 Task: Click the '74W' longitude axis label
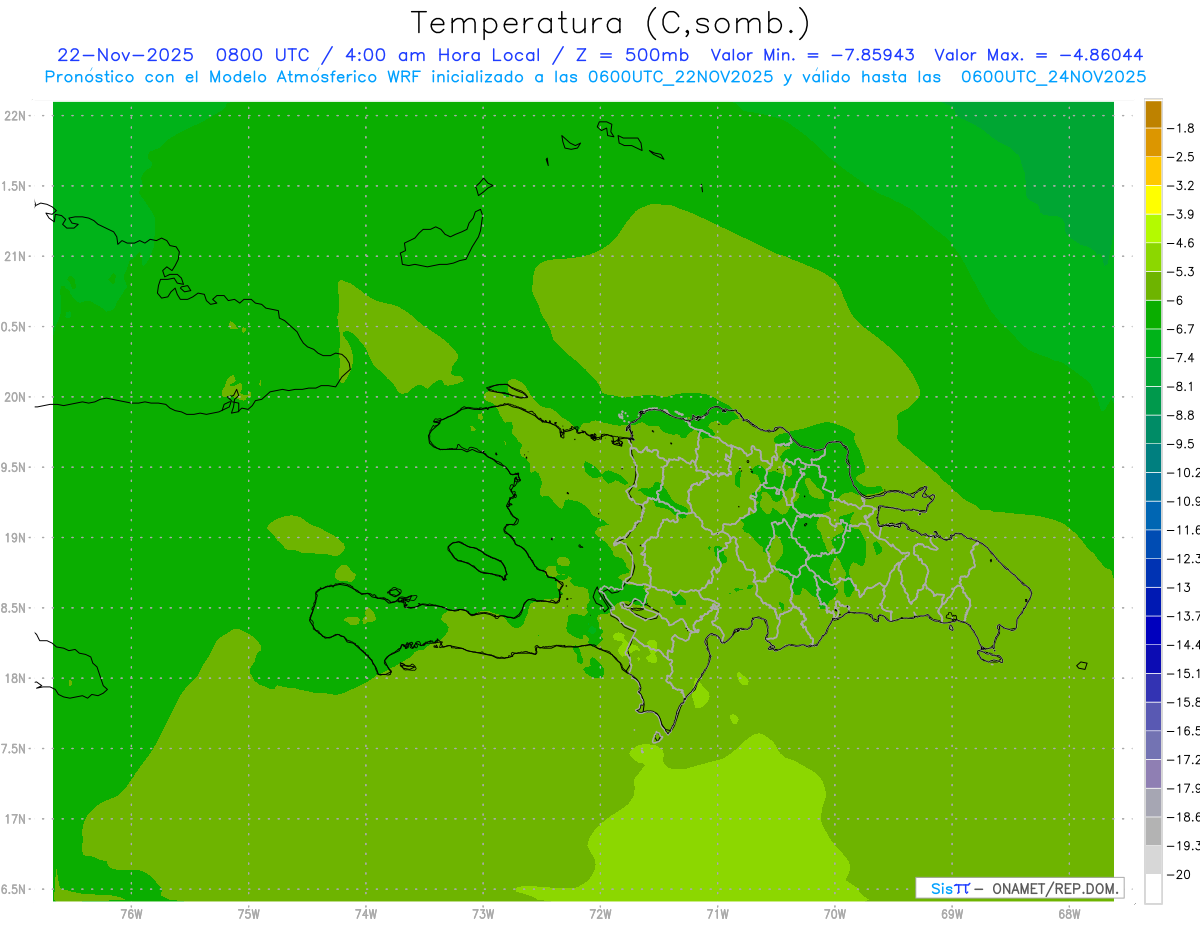[365, 913]
